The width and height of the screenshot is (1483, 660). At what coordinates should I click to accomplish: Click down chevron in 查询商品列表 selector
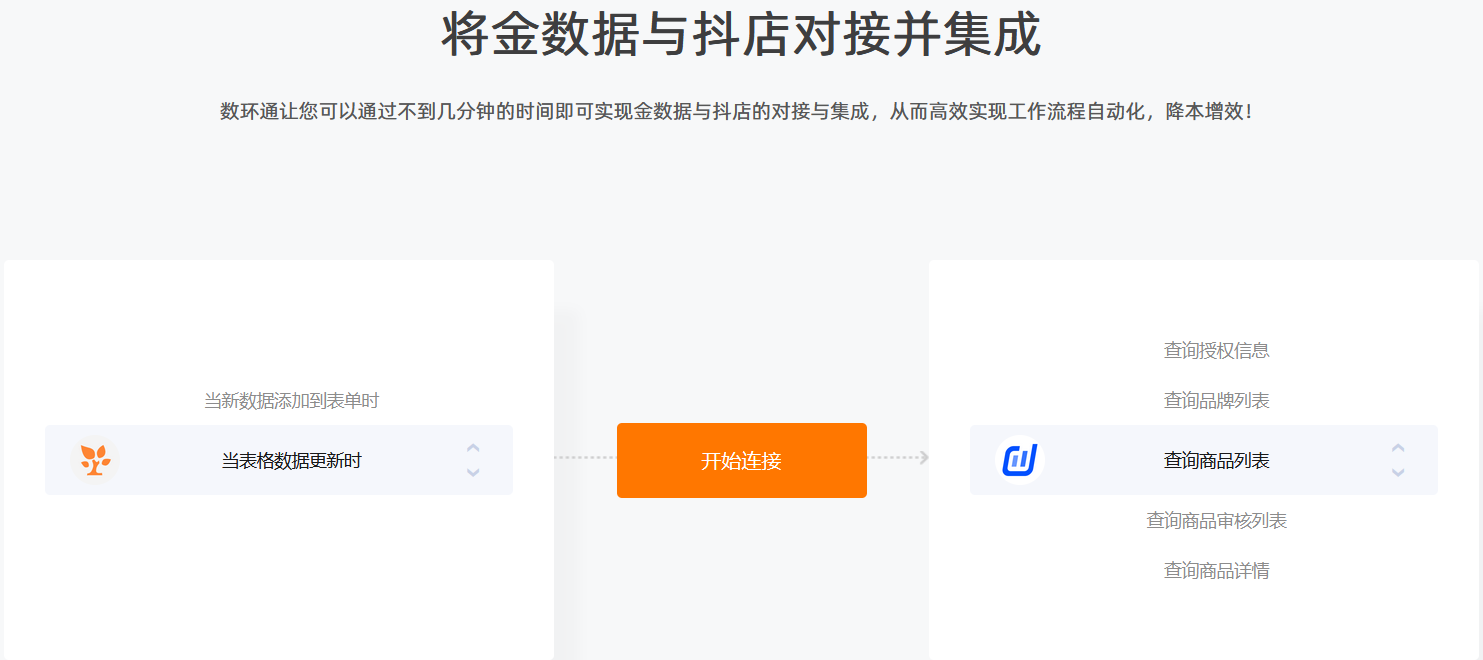tap(1398, 472)
